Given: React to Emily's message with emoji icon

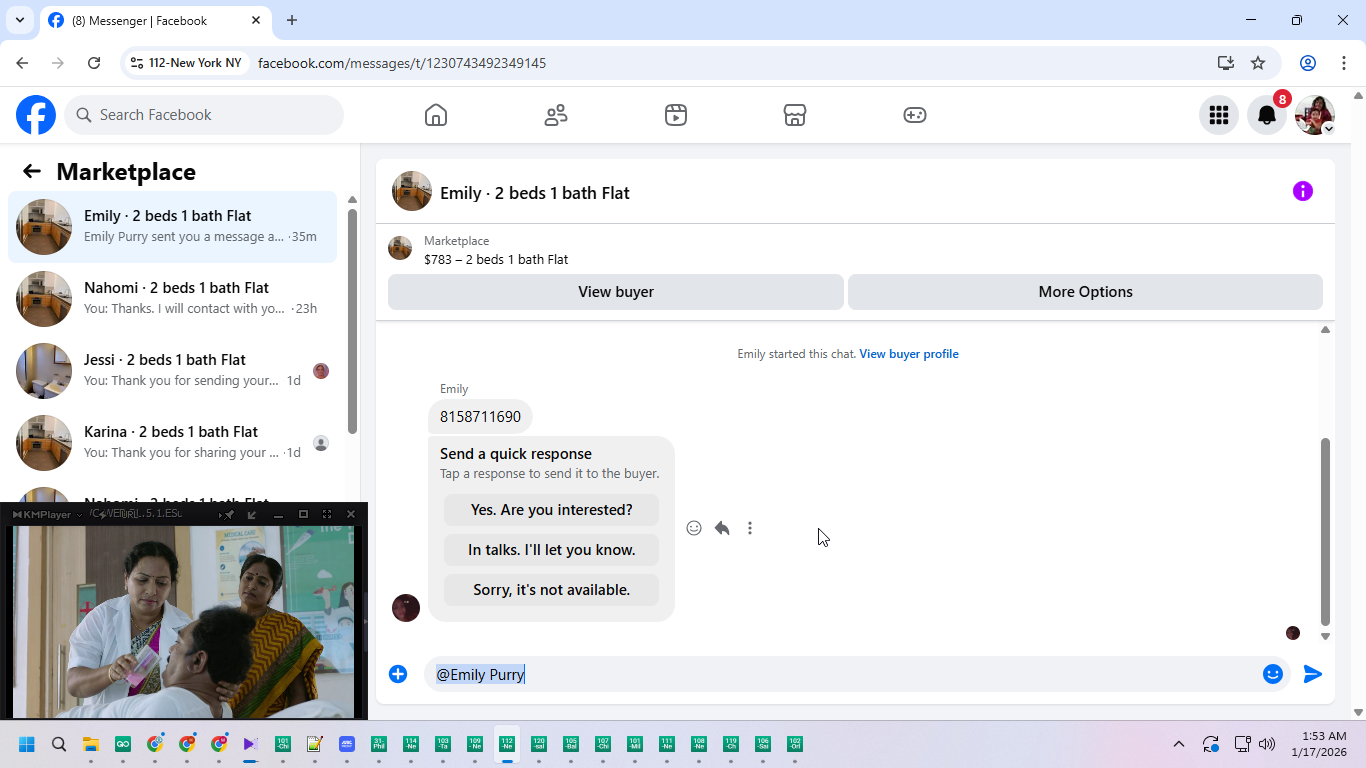Looking at the screenshot, I should [694, 528].
